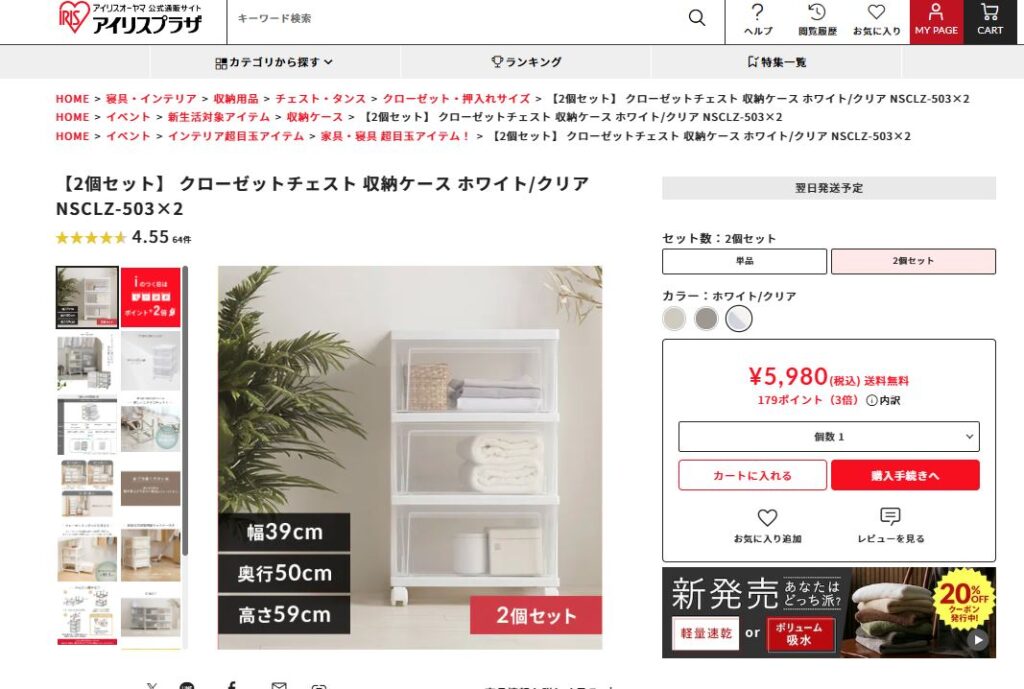Click the keyword search input field
This screenshot has width=1024, height=689.
pyautogui.click(x=457, y=18)
